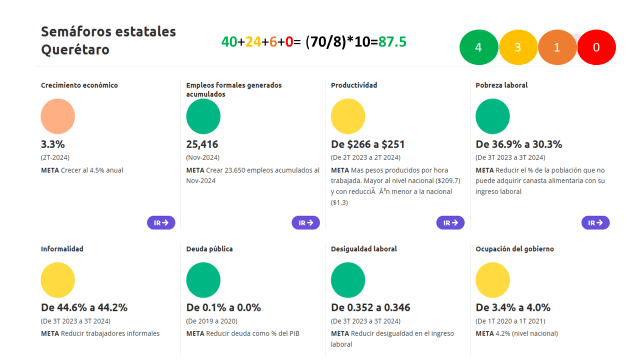Select the 25,416 employment figure
Viewport: 640px width, 360px height.
(202, 144)
